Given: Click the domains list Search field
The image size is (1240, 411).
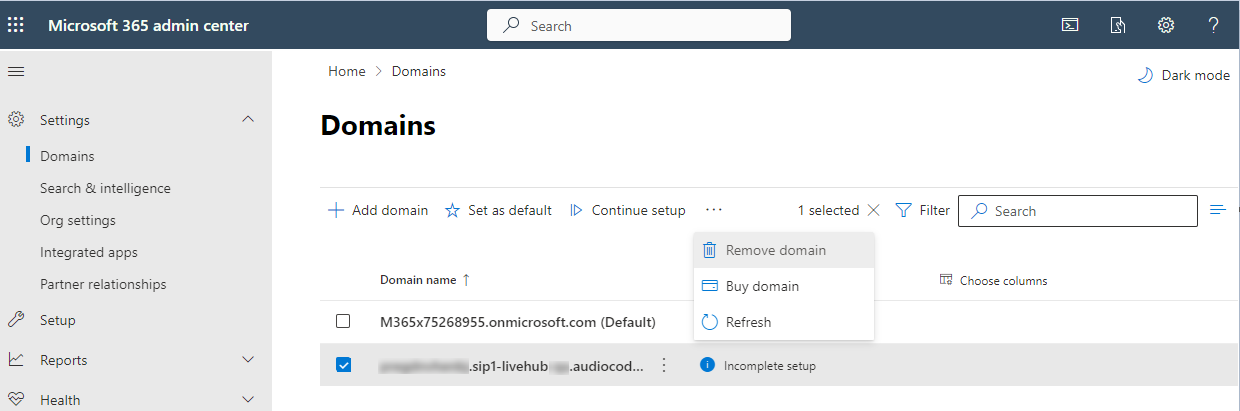Looking at the screenshot, I should [x=1078, y=211].
